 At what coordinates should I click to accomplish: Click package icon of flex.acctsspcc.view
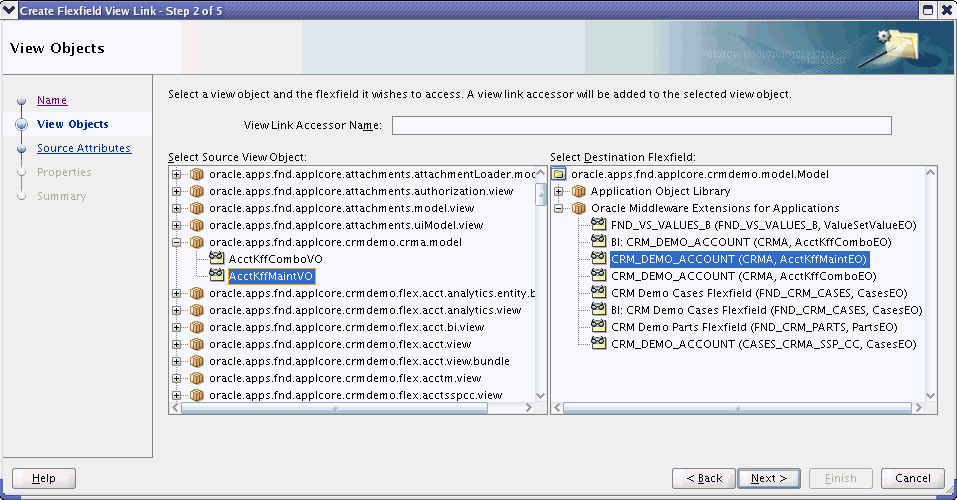196,396
